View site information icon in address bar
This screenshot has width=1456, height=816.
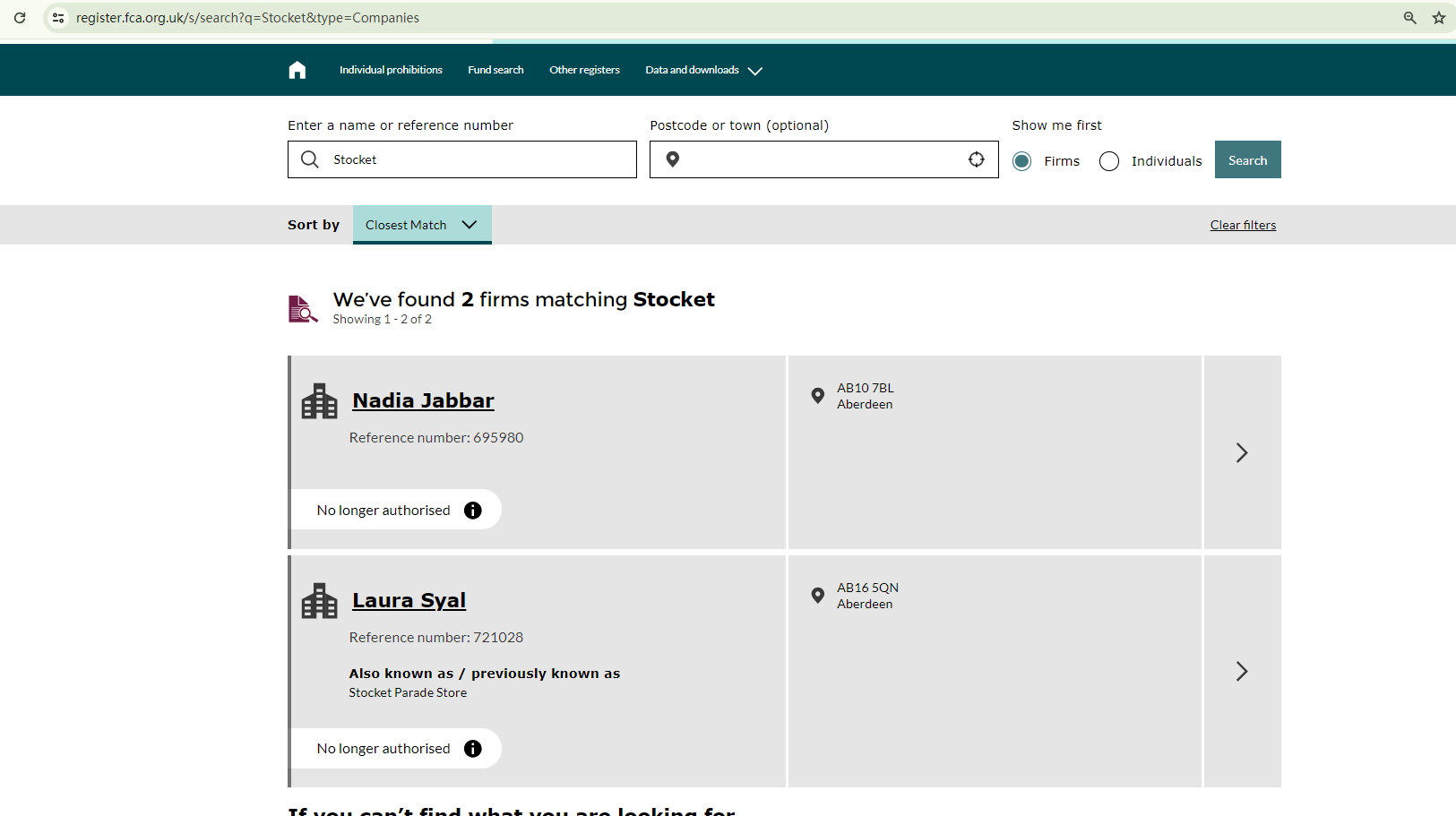click(58, 18)
